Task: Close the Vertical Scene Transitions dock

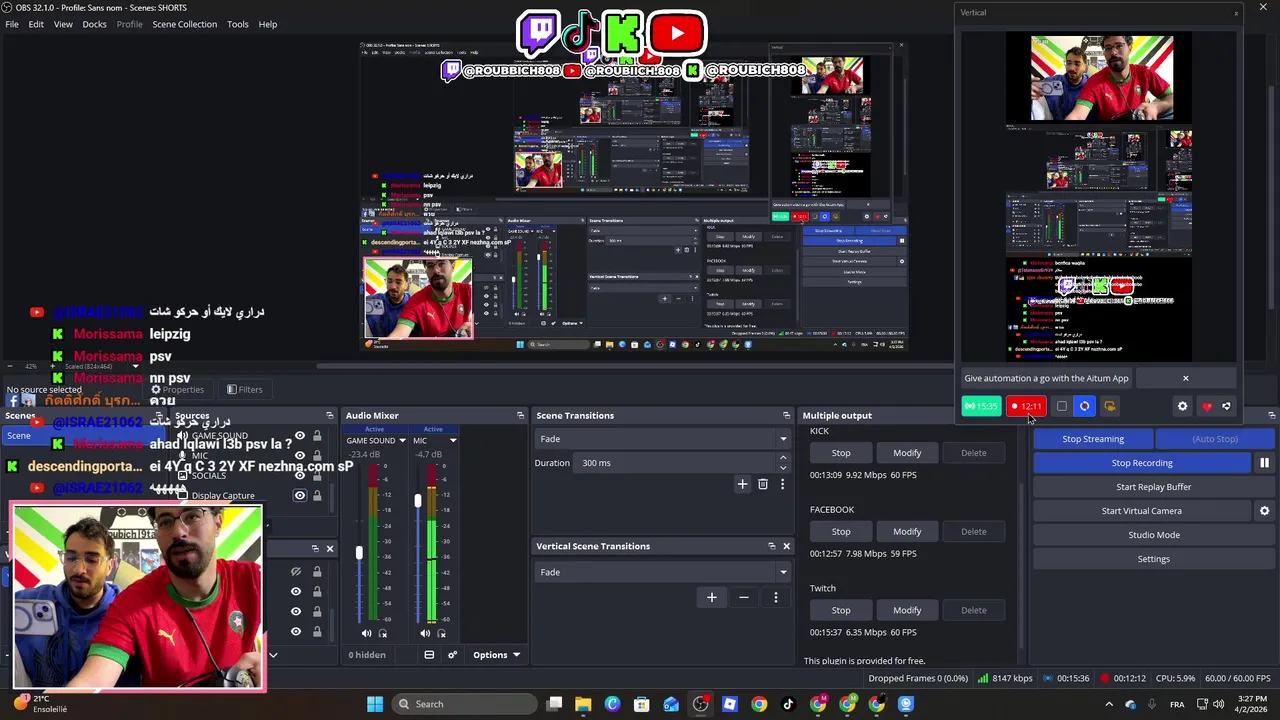Action: (786, 546)
